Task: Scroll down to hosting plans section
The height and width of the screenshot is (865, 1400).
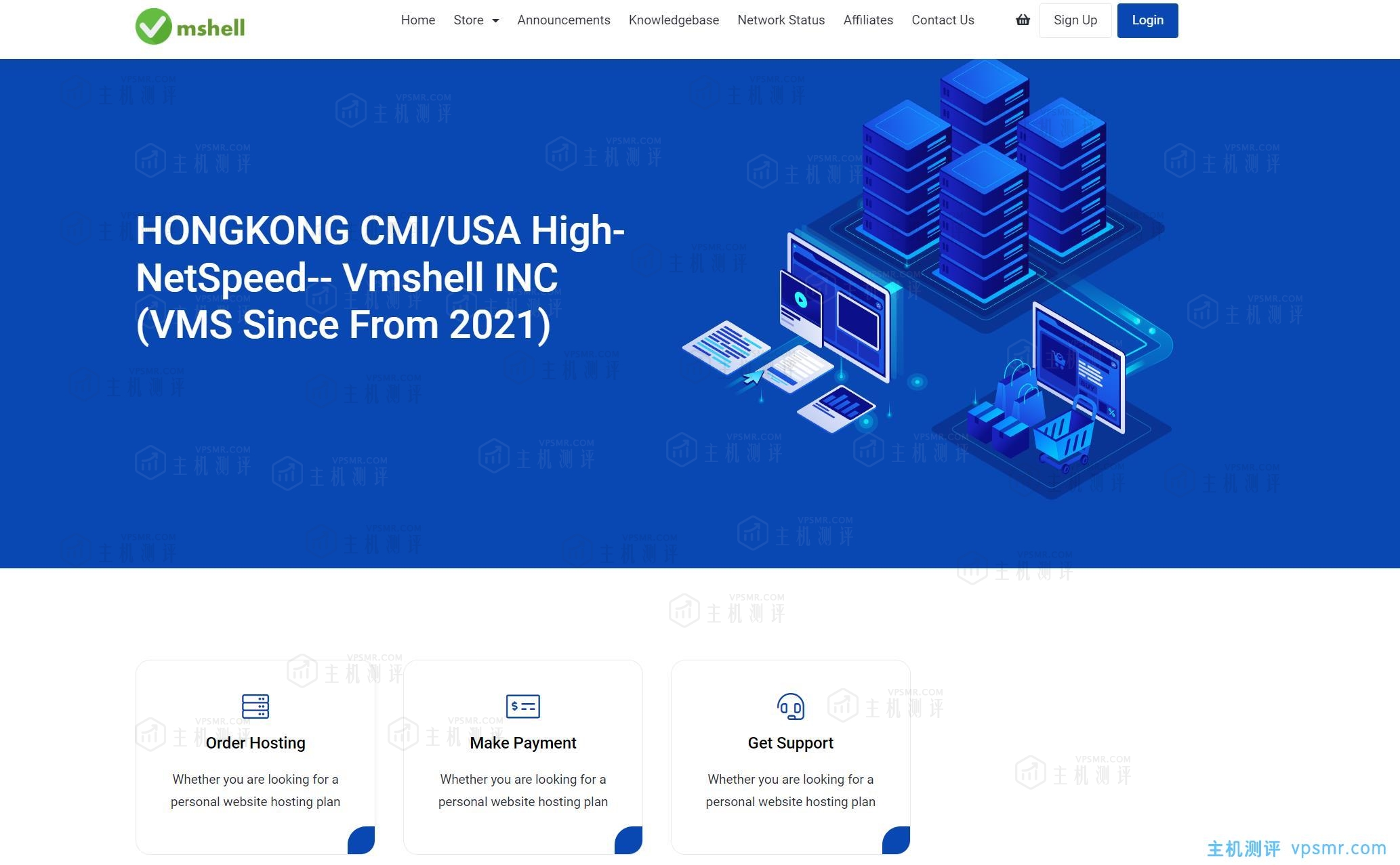Action: click(255, 742)
